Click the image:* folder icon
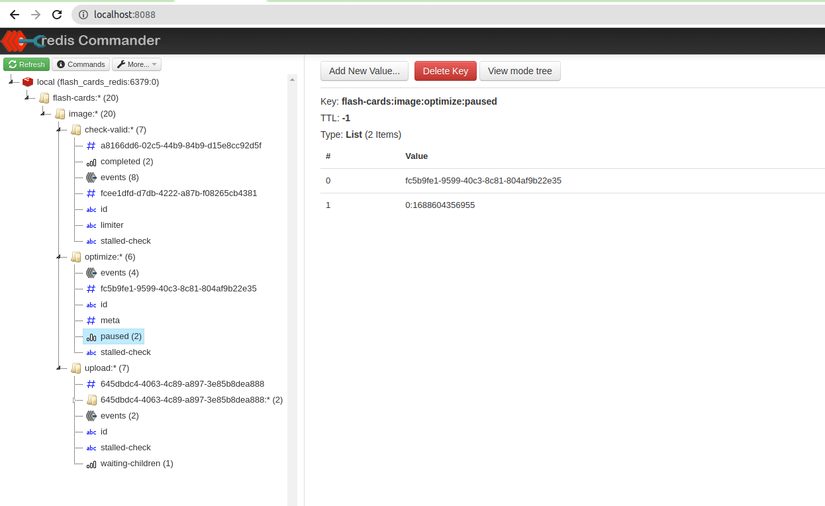This screenshot has height=506, width=825. pos(60,114)
